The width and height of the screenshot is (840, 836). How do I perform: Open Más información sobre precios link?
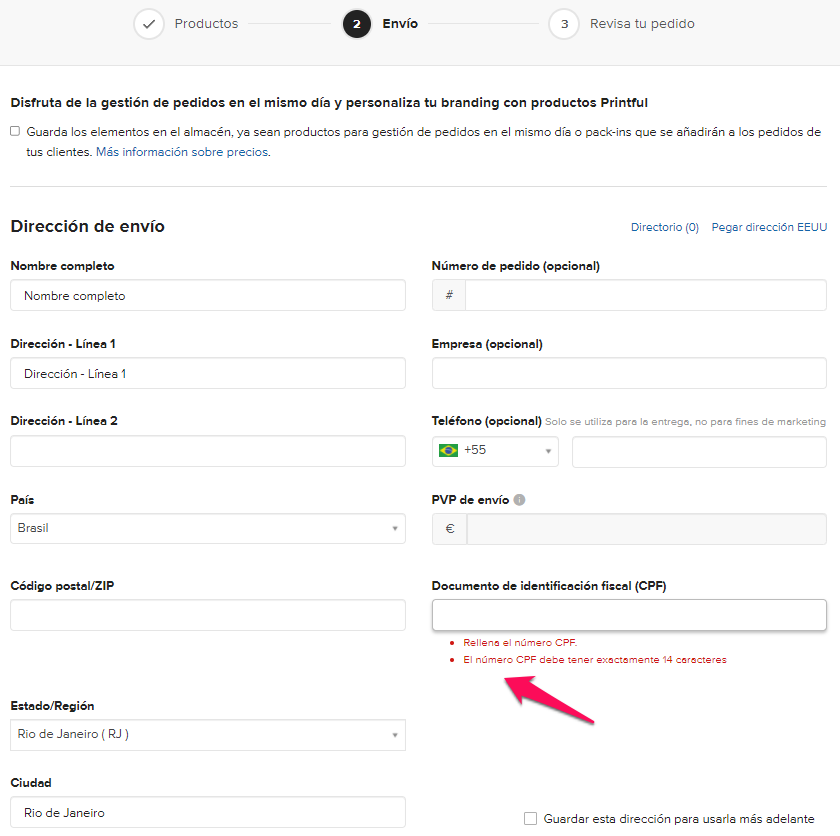coord(182,153)
